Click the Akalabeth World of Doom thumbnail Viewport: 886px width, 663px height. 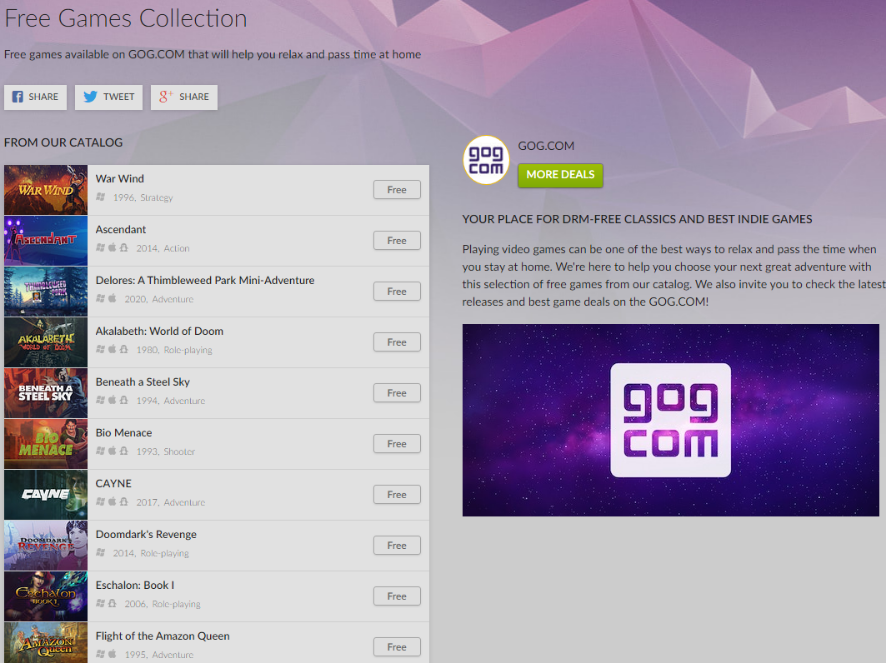46,343
